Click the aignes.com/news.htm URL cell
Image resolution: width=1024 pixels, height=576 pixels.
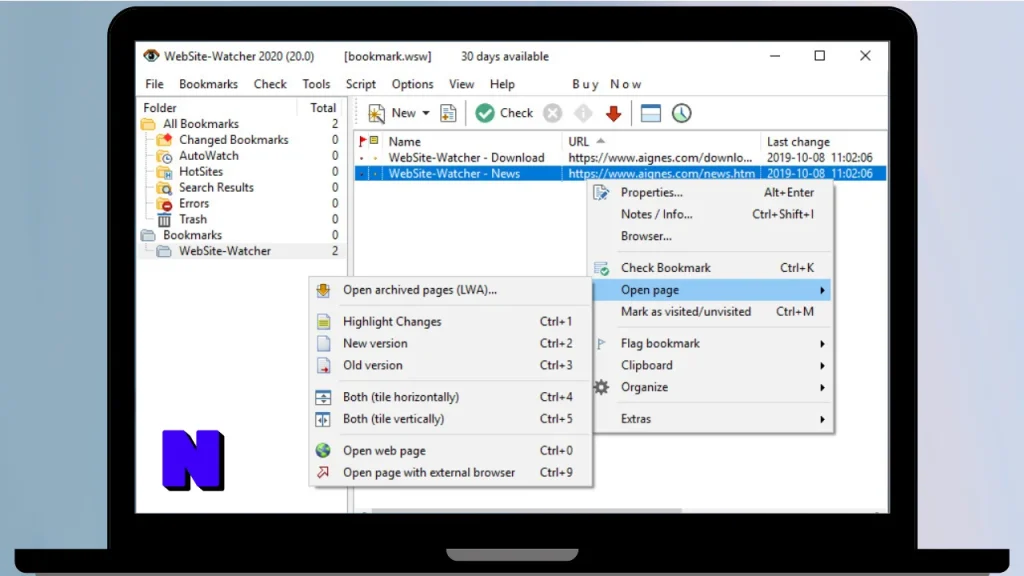point(661,174)
